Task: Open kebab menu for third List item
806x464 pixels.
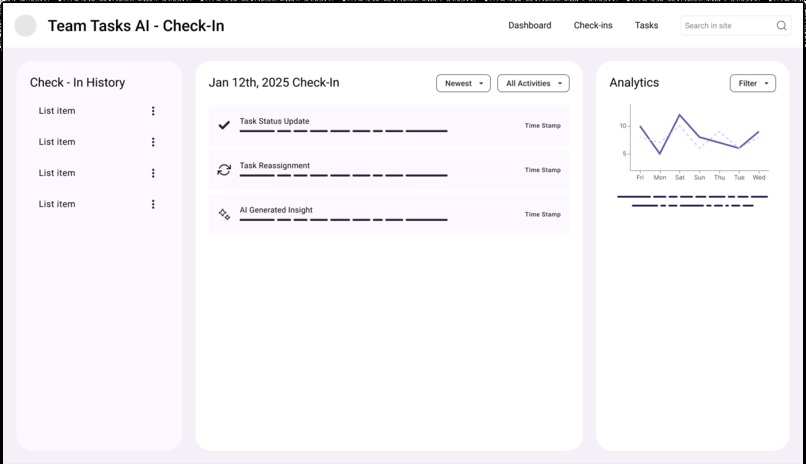Action: pos(153,173)
